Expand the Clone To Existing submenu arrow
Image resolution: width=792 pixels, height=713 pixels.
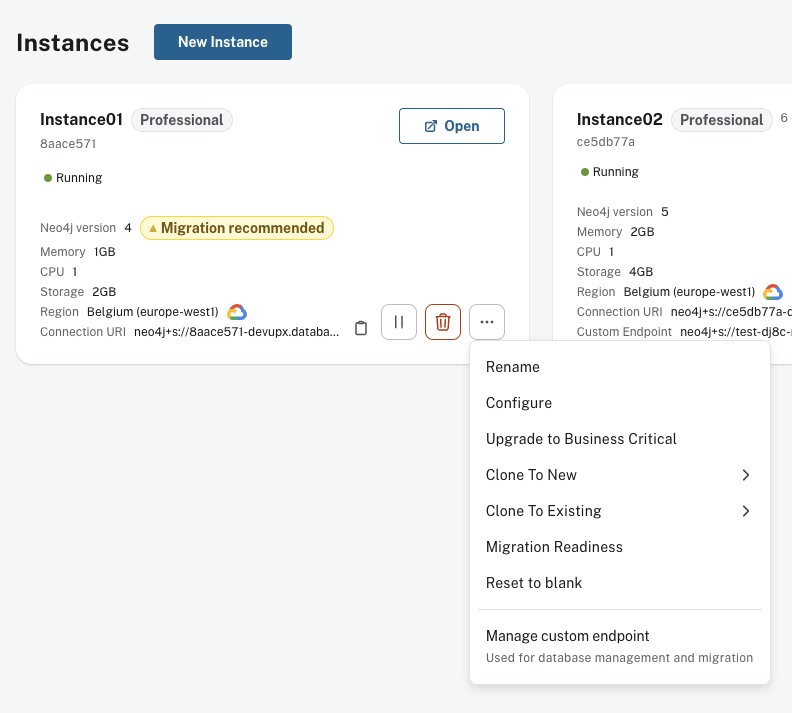[x=746, y=511]
